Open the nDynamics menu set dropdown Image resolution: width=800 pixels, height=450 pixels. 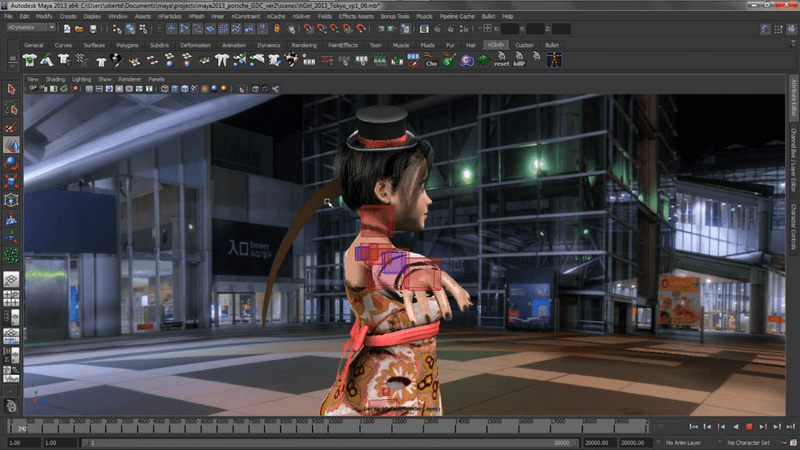coord(30,29)
